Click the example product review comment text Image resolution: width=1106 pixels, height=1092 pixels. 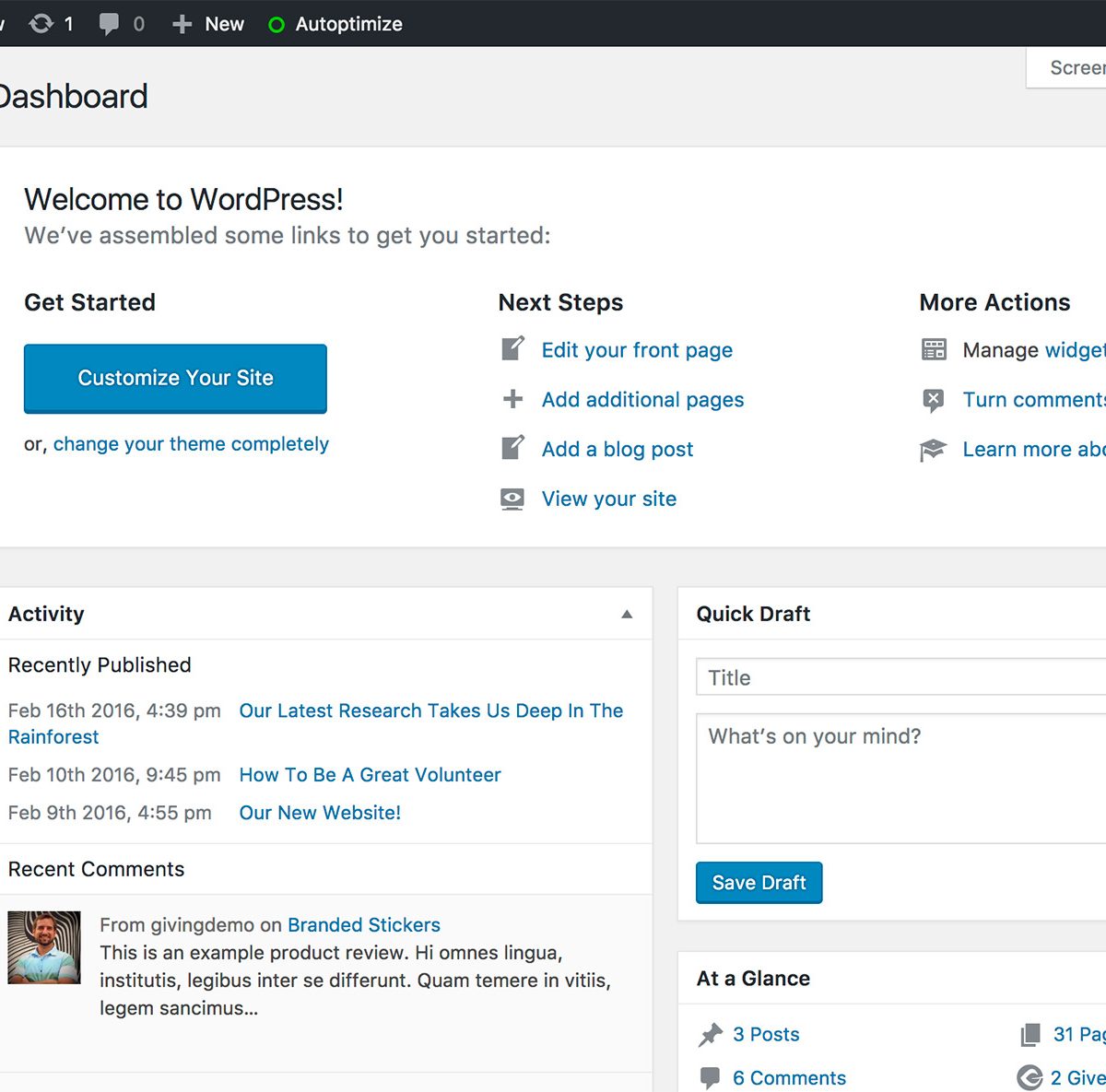tap(355, 980)
